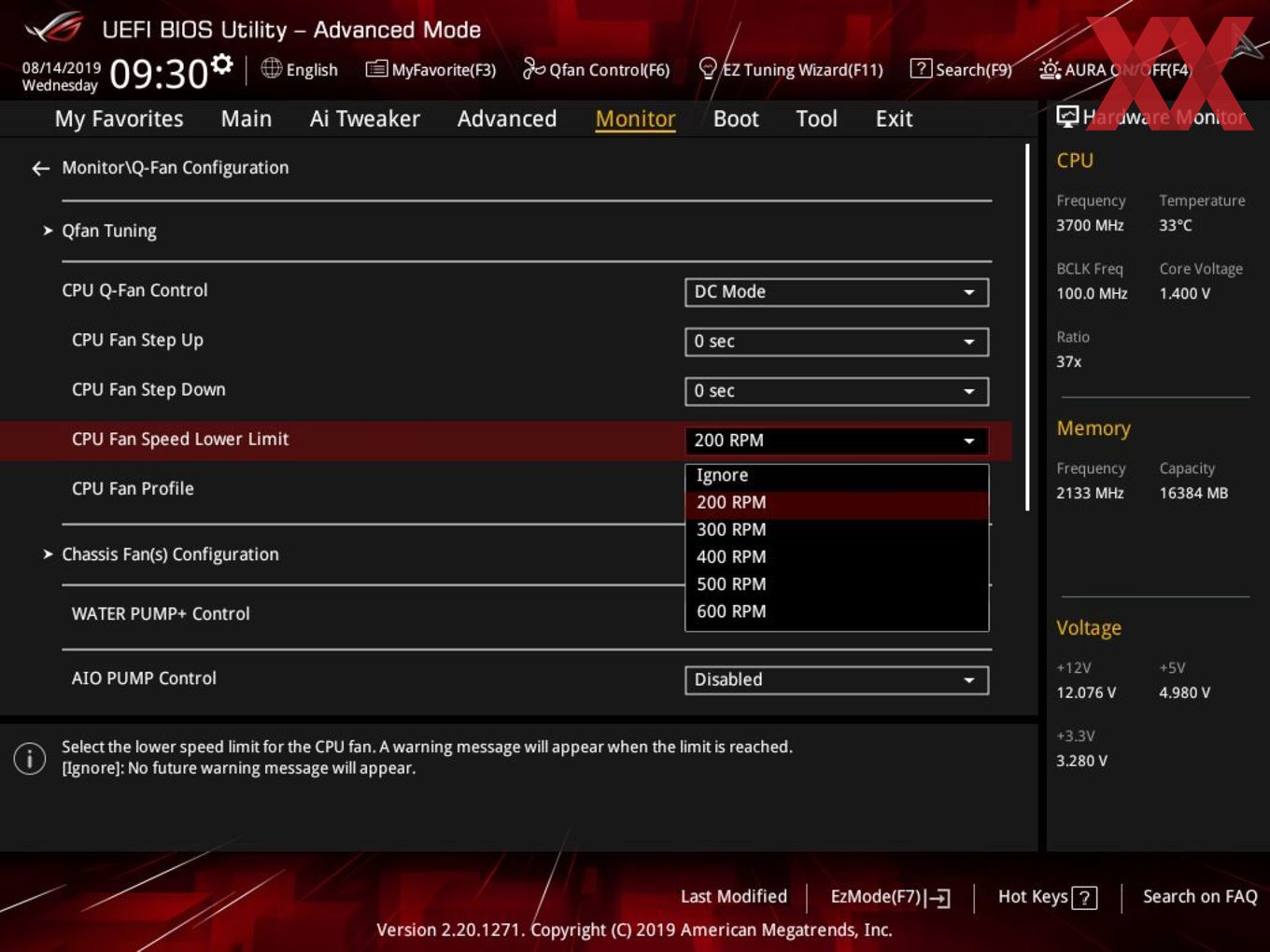Click EZ Tuning Wizard lightbulb icon
Screen dimensions: 1270x952
(708, 68)
